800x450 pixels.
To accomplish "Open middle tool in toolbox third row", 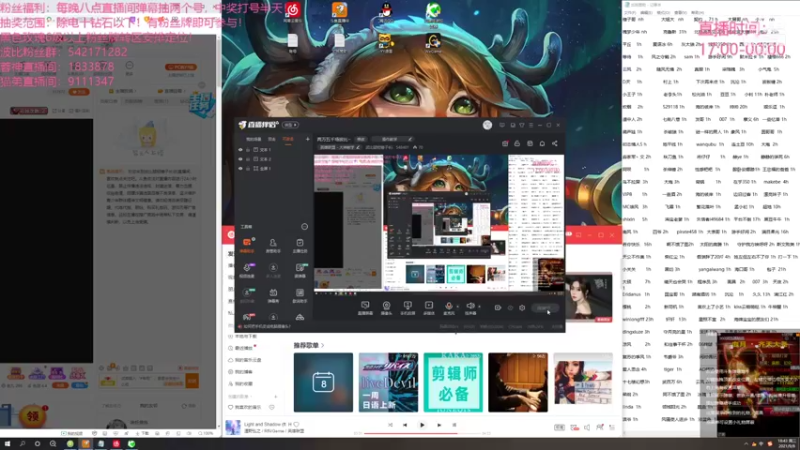I will coord(273,295).
